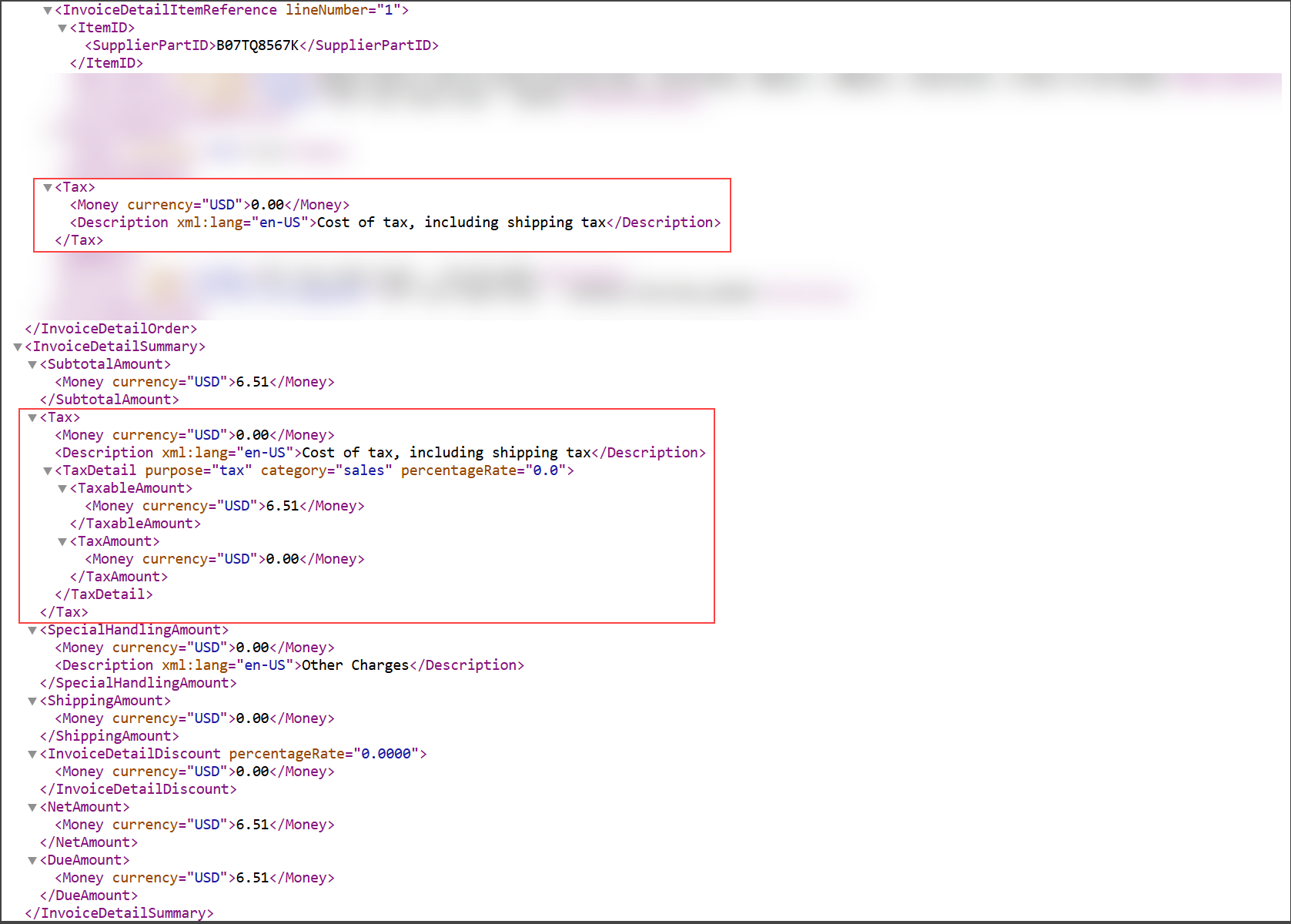
Task: Collapse the first Tax node in InvoiceDetailOrder
Action: pyautogui.click(x=48, y=188)
